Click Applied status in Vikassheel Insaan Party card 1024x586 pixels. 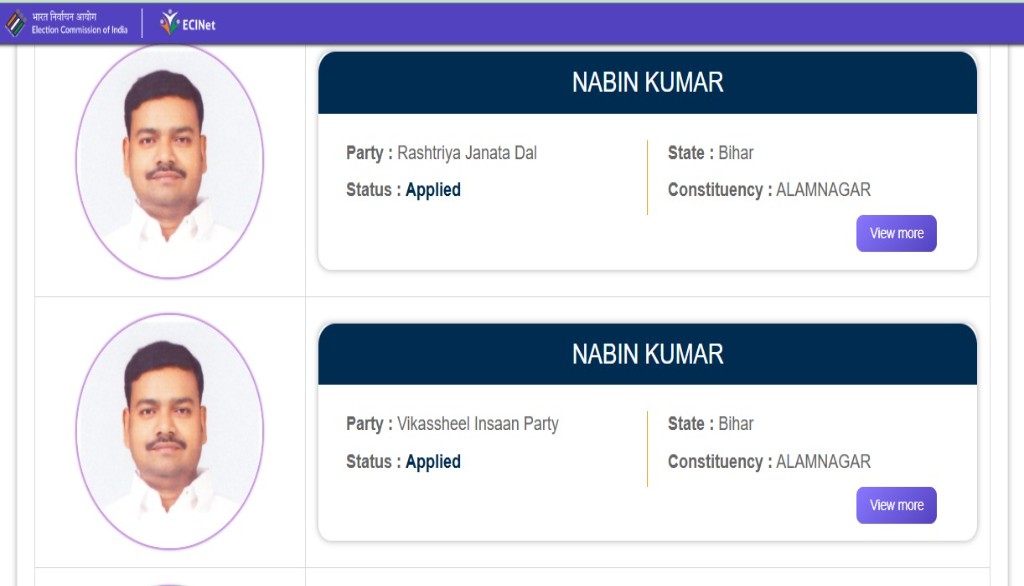(433, 462)
